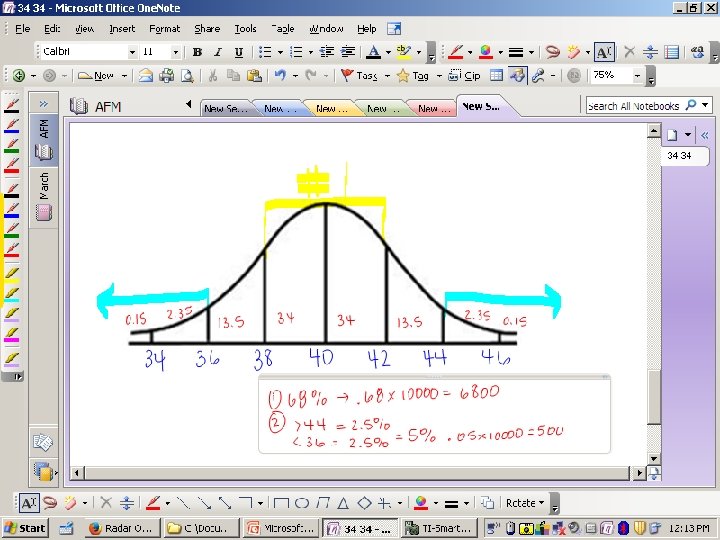Click the Delete button in top drawing toolbar
The height and width of the screenshot is (540, 720).
point(630,52)
